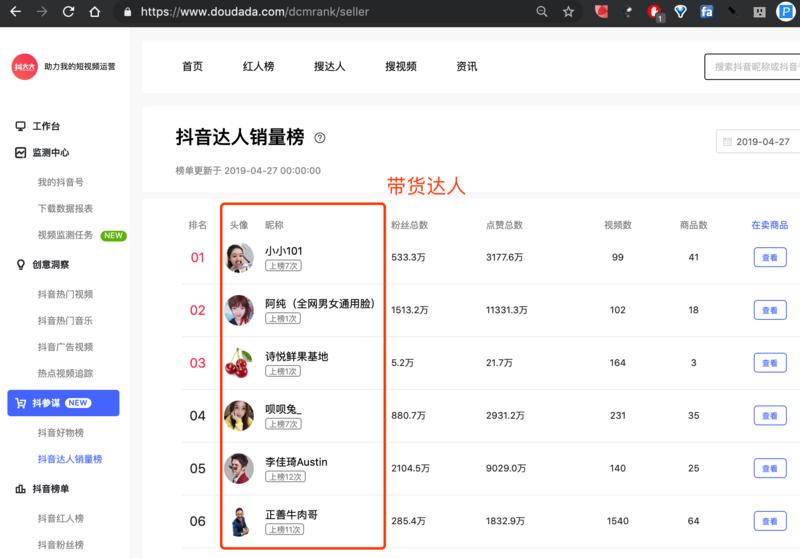Click the 点赞总数 column header

pos(504,225)
